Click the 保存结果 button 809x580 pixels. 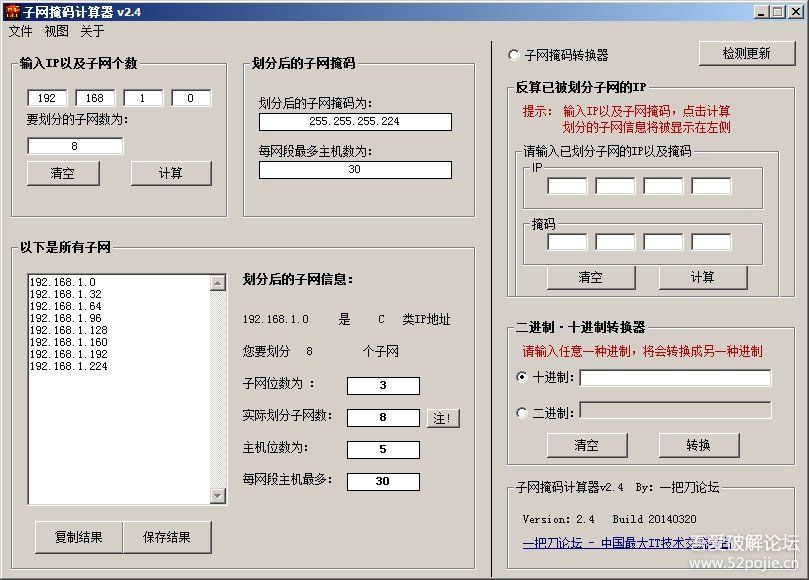pos(167,537)
